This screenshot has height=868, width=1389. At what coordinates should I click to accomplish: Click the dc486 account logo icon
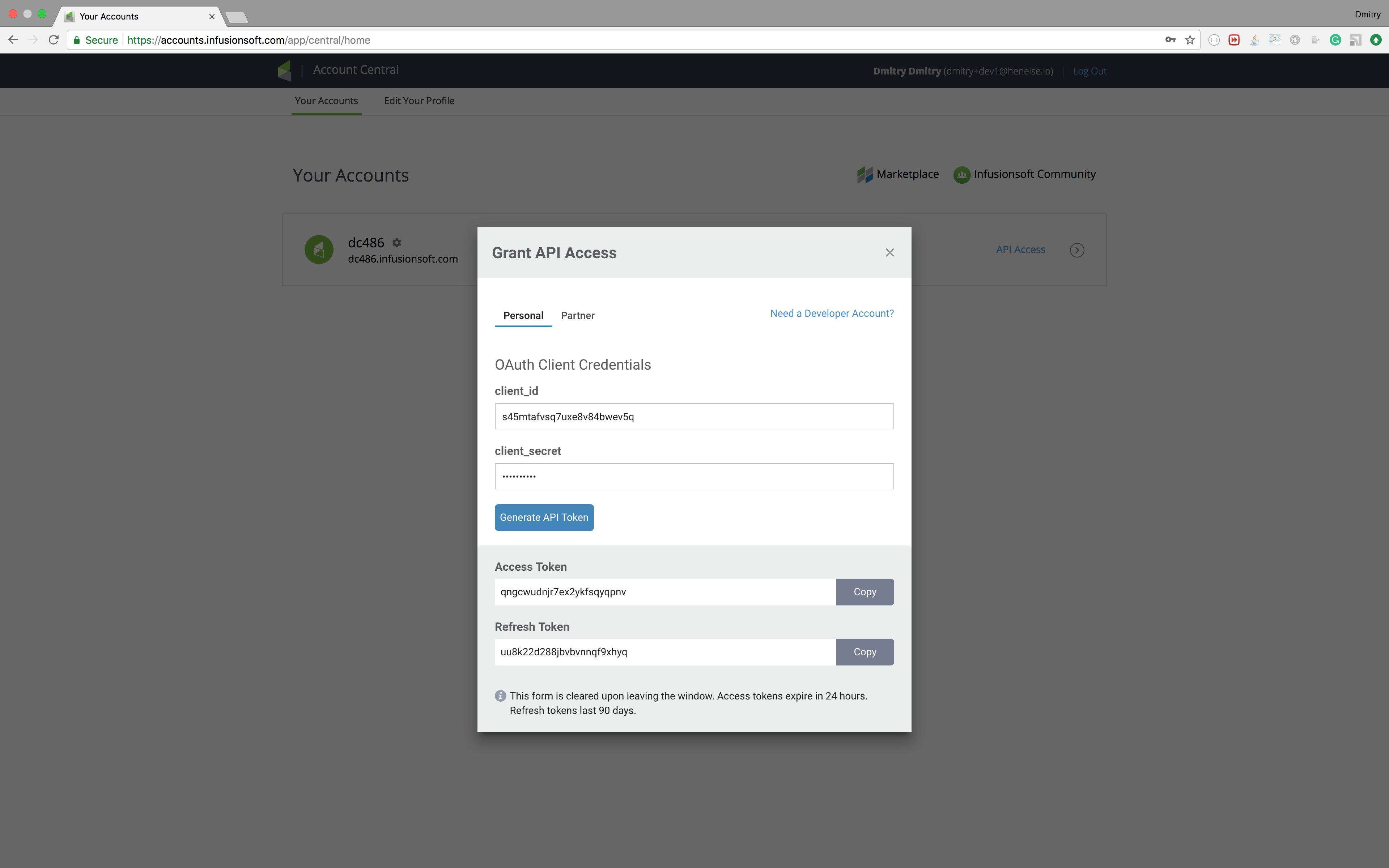[319, 250]
